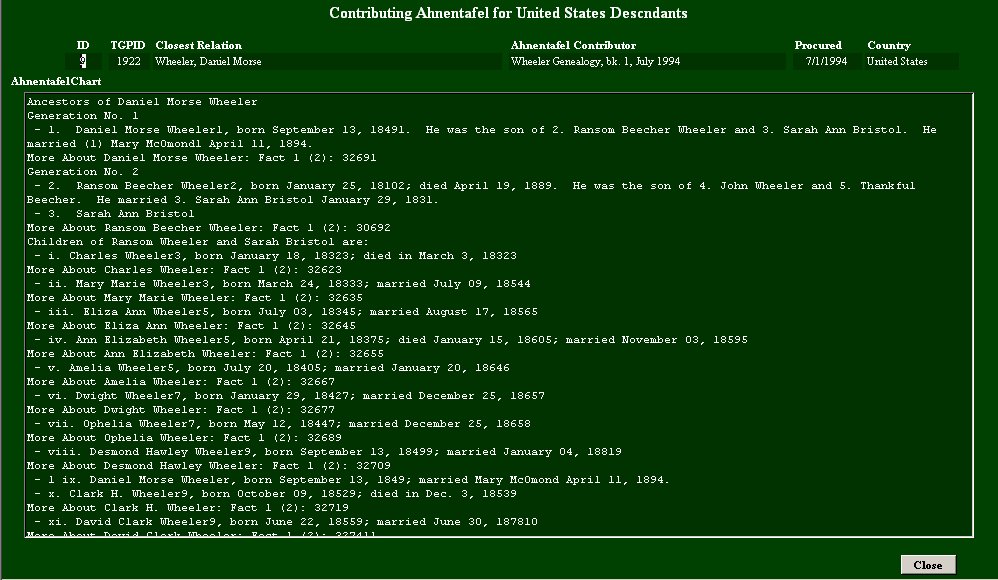Click the ID input field
Image resolution: width=998 pixels, height=580 pixels.
(x=83, y=61)
